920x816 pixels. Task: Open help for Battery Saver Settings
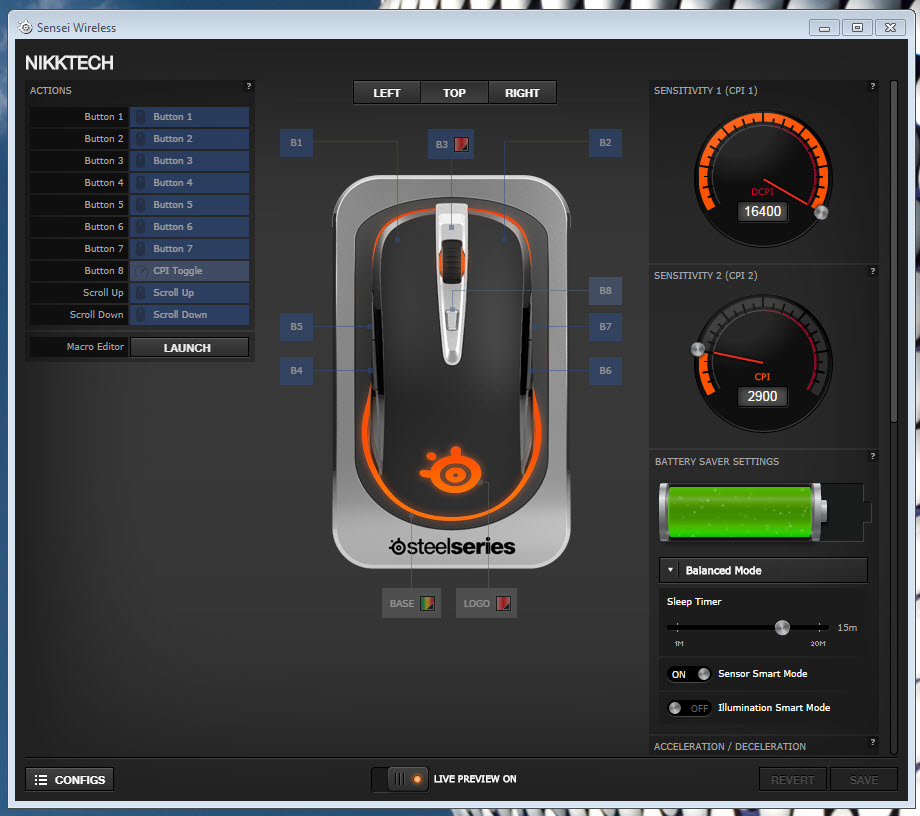873,456
